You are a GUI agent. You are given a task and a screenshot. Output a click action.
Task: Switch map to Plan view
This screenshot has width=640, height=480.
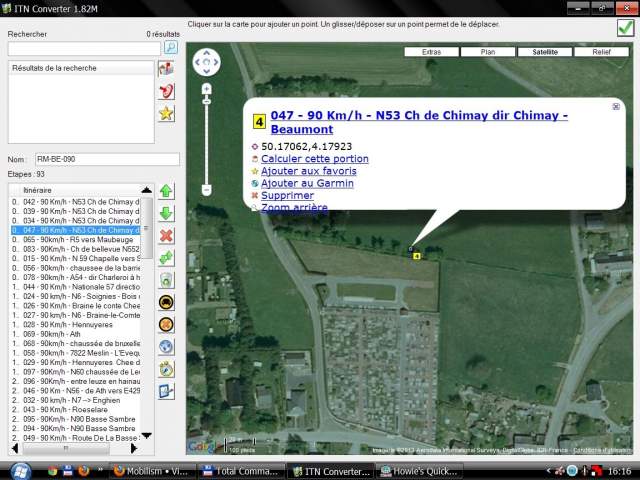(488, 52)
